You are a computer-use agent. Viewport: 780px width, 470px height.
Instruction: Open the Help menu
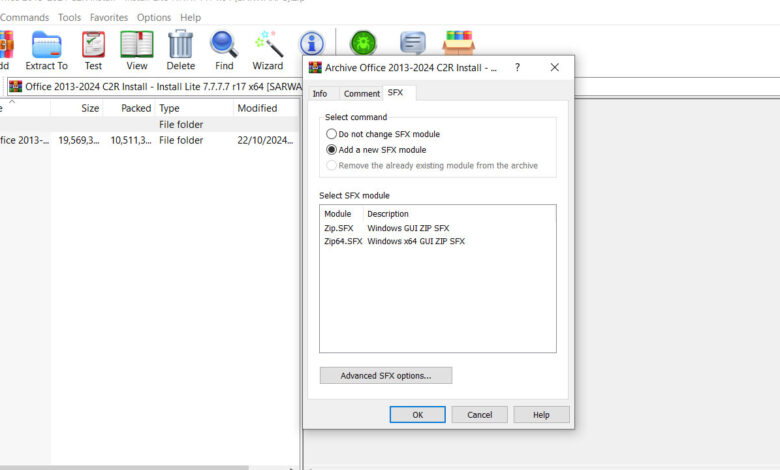click(191, 17)
